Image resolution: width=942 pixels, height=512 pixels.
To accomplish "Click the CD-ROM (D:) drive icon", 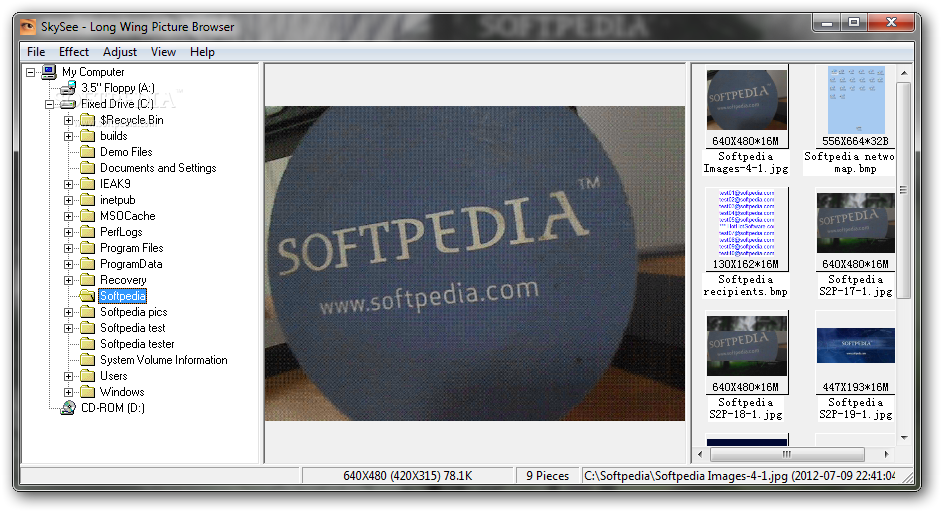I will pos(68,408).
